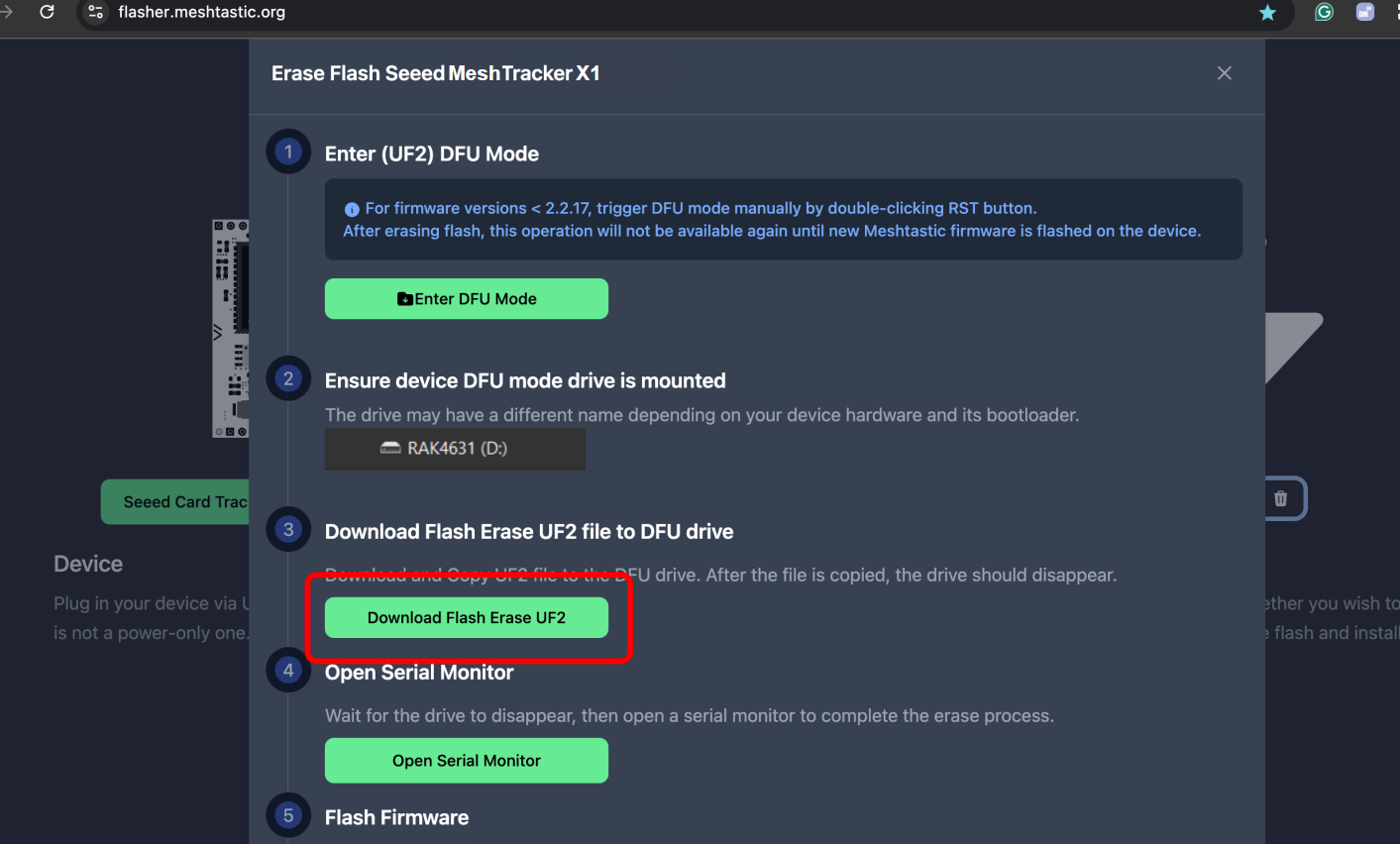Close the Erase Flash dialog
Image resolution: width=1400 pixels, height=844 pixels.
coord(1225,73)
